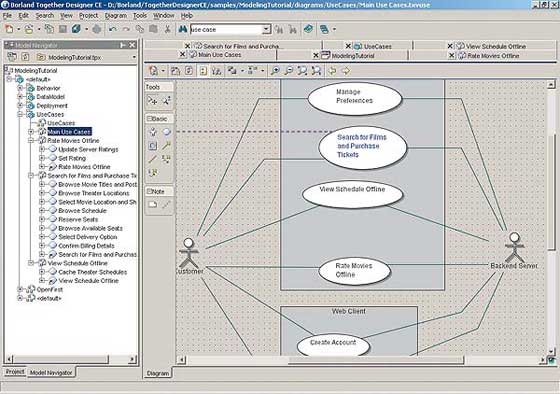Click the yellow Forward arrow in the diagram toolbar
Viewport: 560px width, 394px height.
[346, 71]
